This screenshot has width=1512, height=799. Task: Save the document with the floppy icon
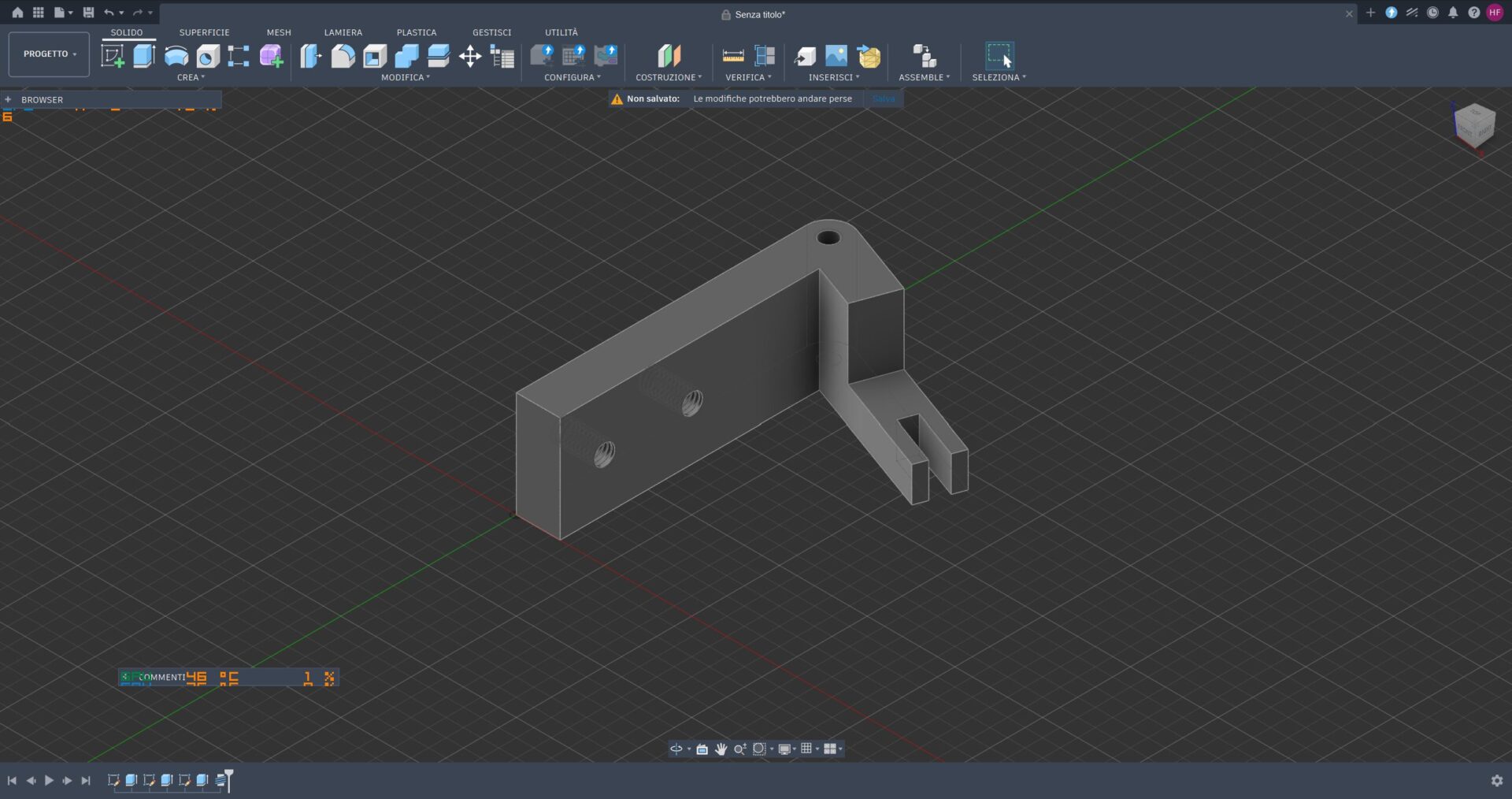[88, 13]
